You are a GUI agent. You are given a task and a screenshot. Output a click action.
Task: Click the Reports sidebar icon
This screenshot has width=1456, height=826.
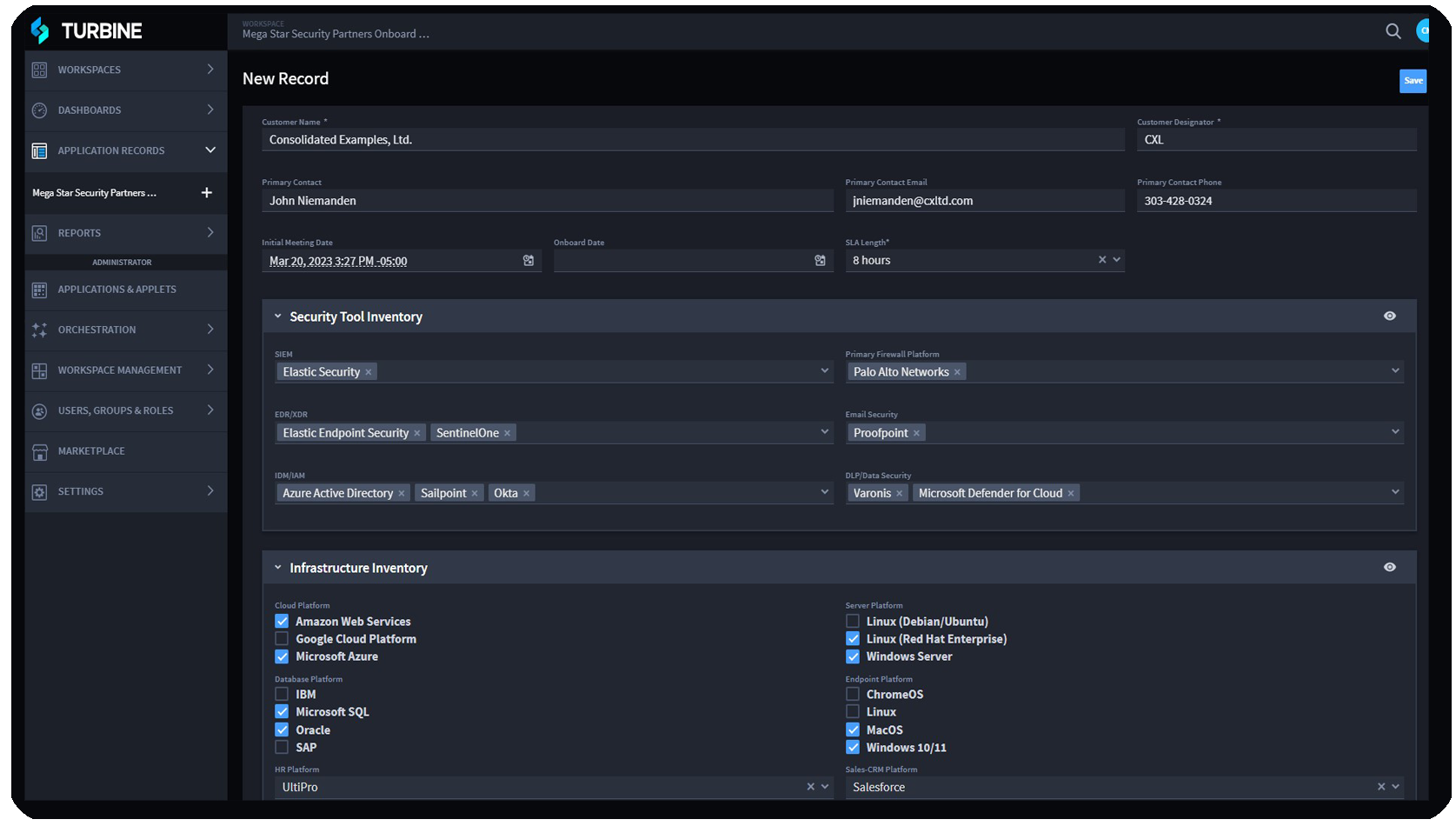click(x=39, y=233)
